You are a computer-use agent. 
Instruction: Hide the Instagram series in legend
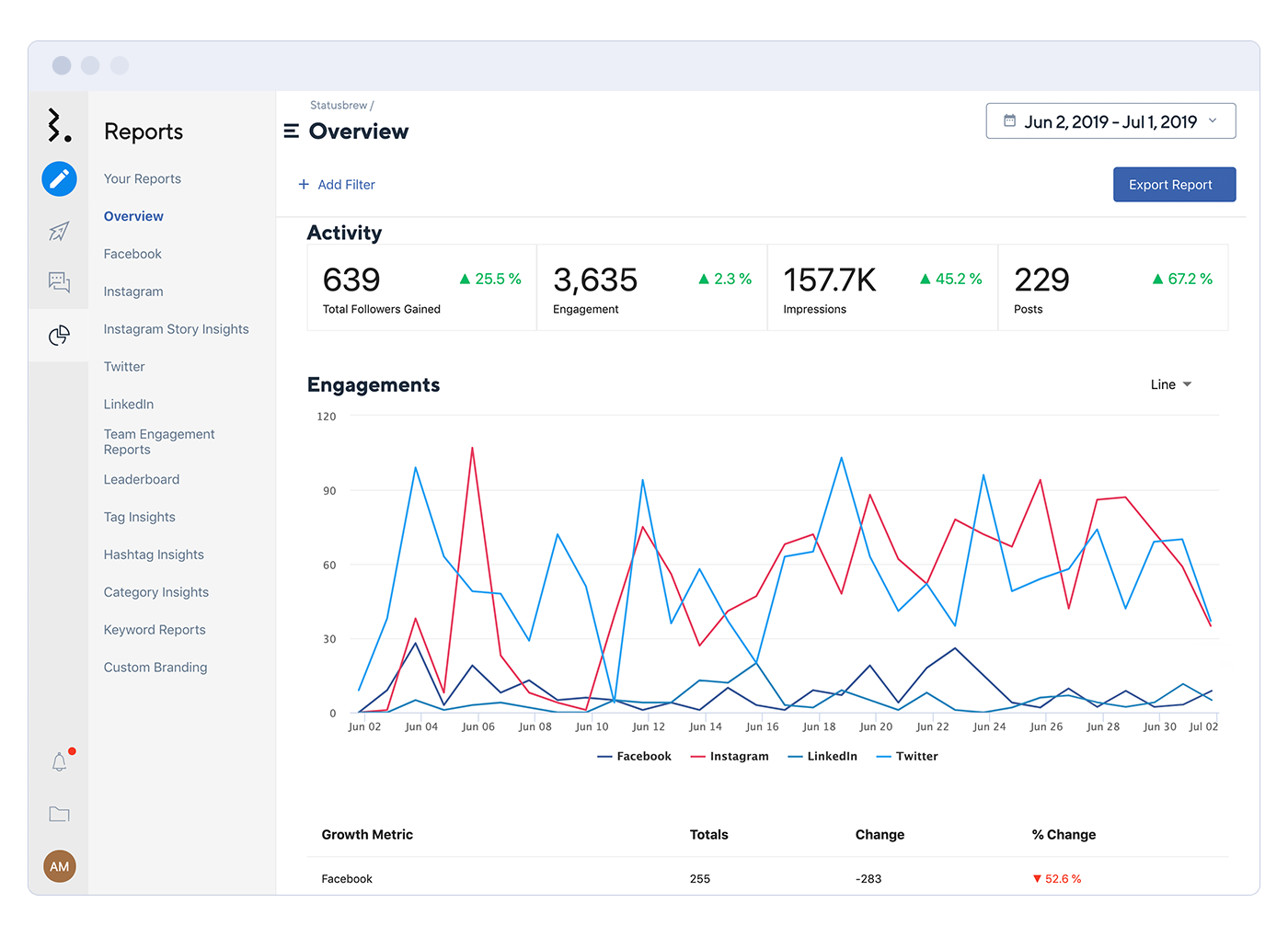(x=730, y=756)
